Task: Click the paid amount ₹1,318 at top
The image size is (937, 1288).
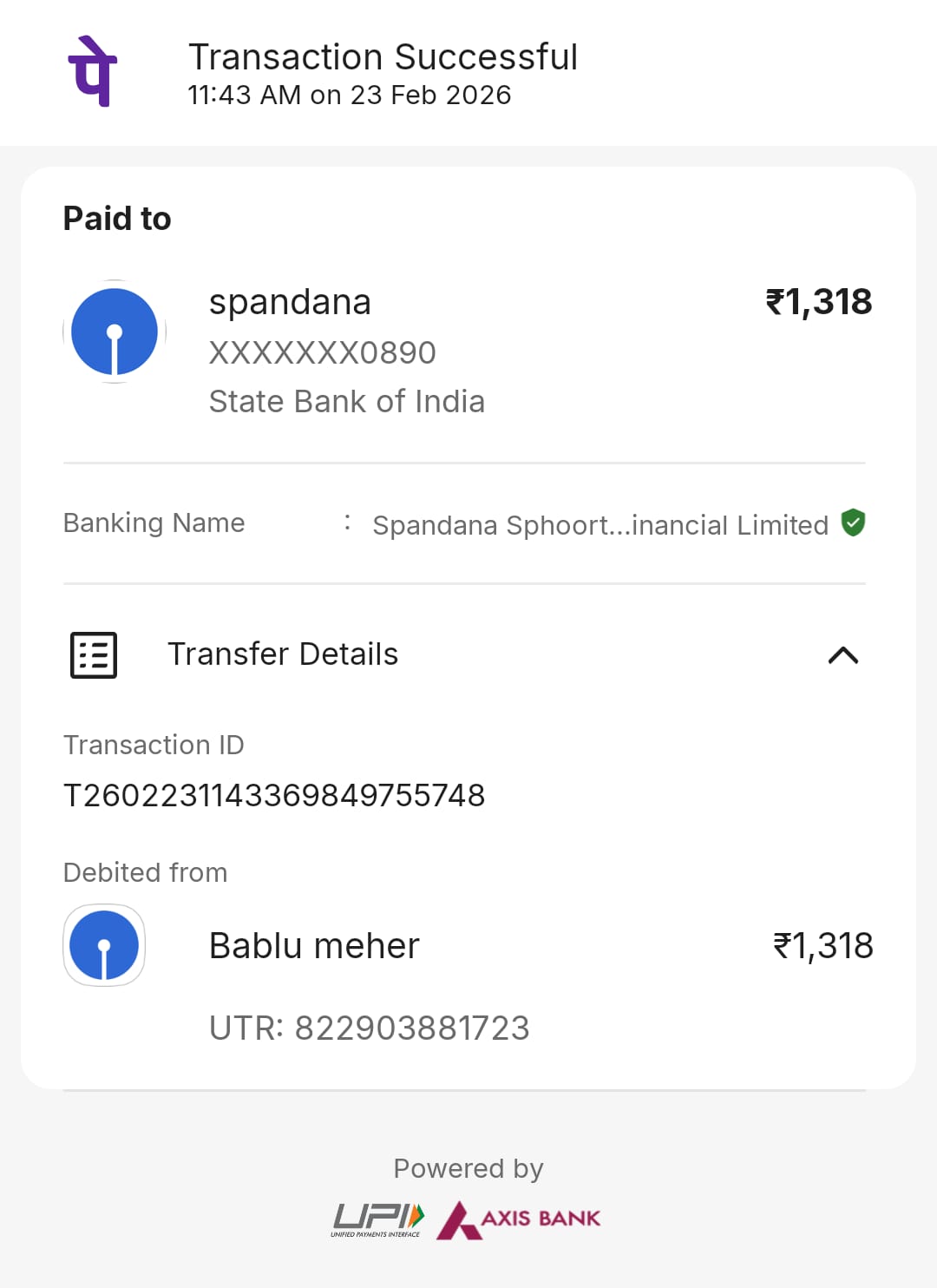Action: coord(818,302)
